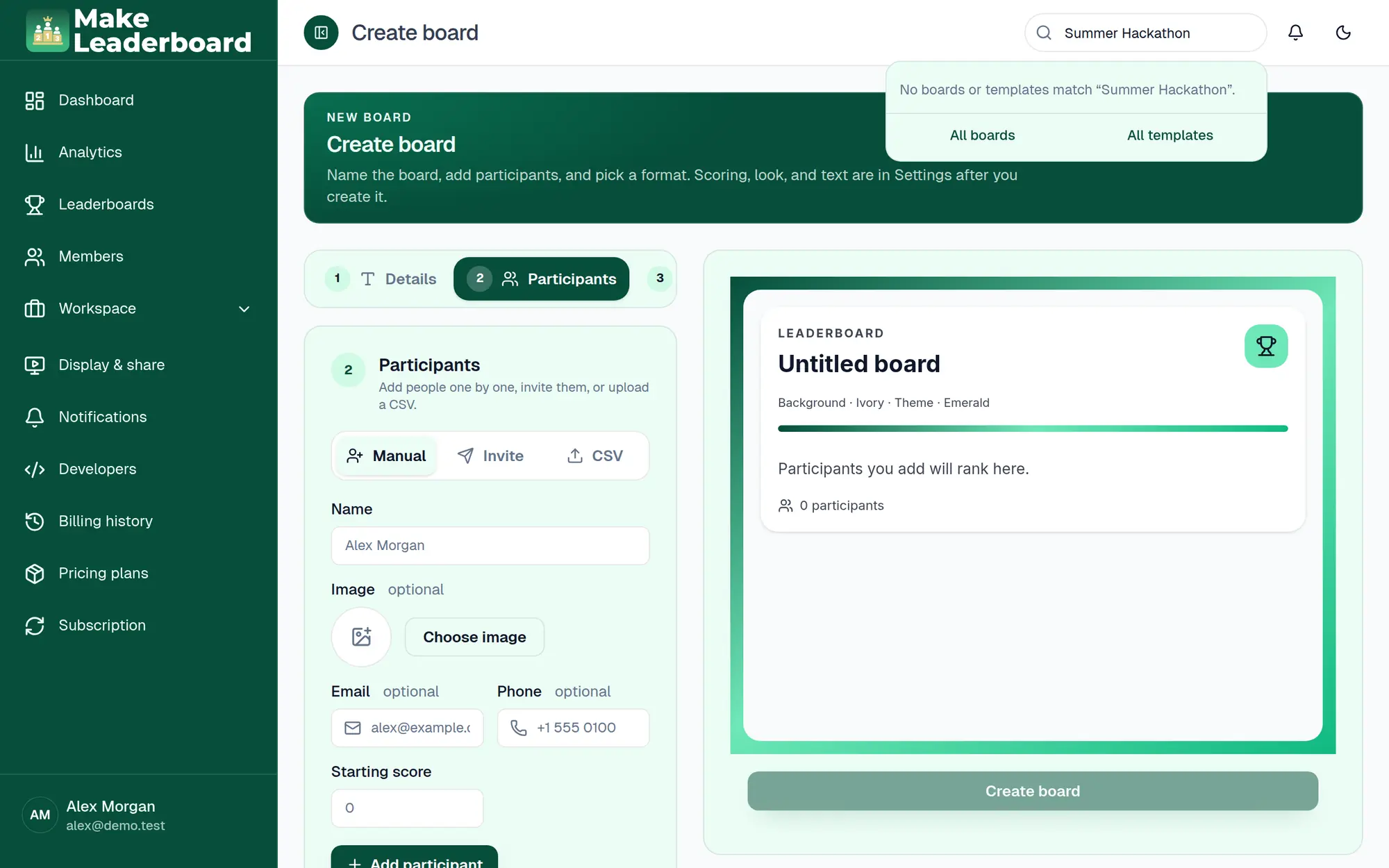
Task: Switch to CSV upload mode
Action: tap(595, 456)
